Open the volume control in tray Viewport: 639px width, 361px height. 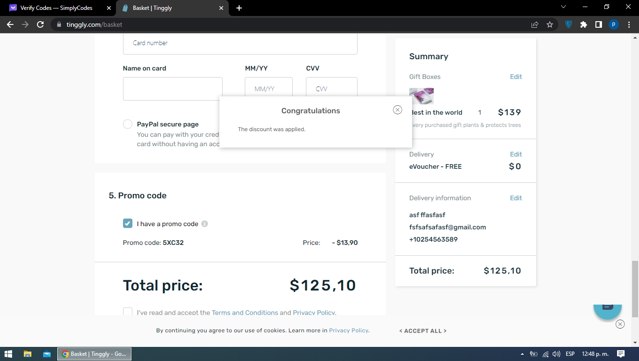(556, 354)
